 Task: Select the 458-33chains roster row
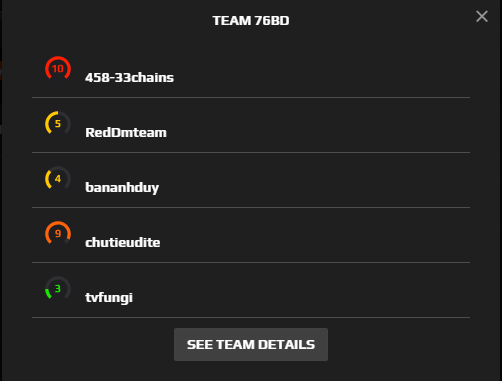pos(251,70)
